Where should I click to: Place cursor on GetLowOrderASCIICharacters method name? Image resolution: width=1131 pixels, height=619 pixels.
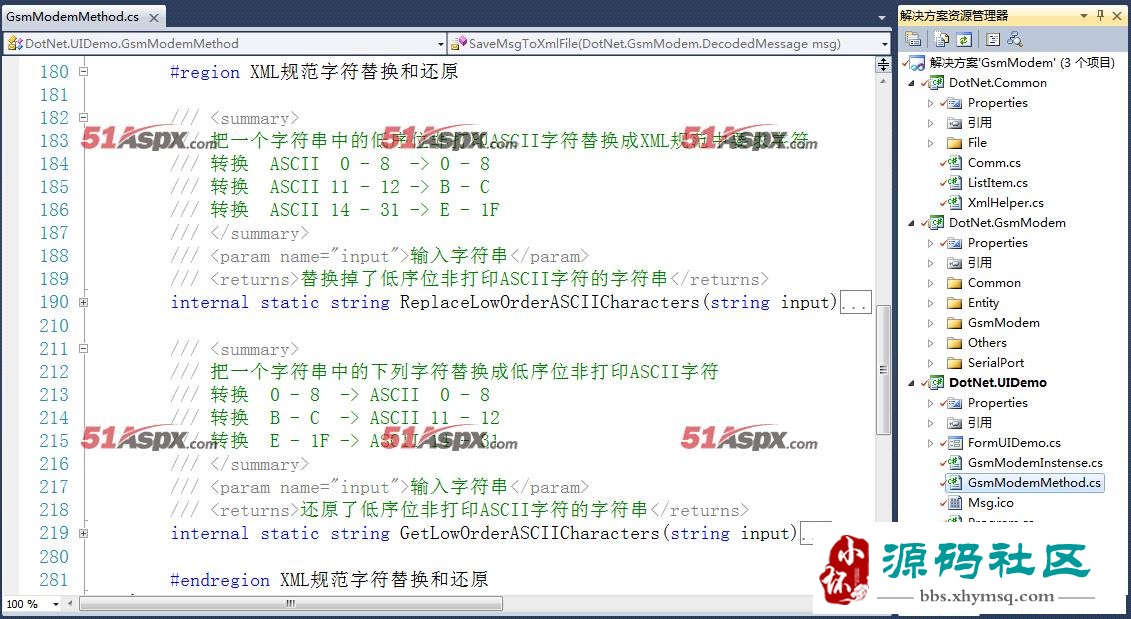pos(529,533)
